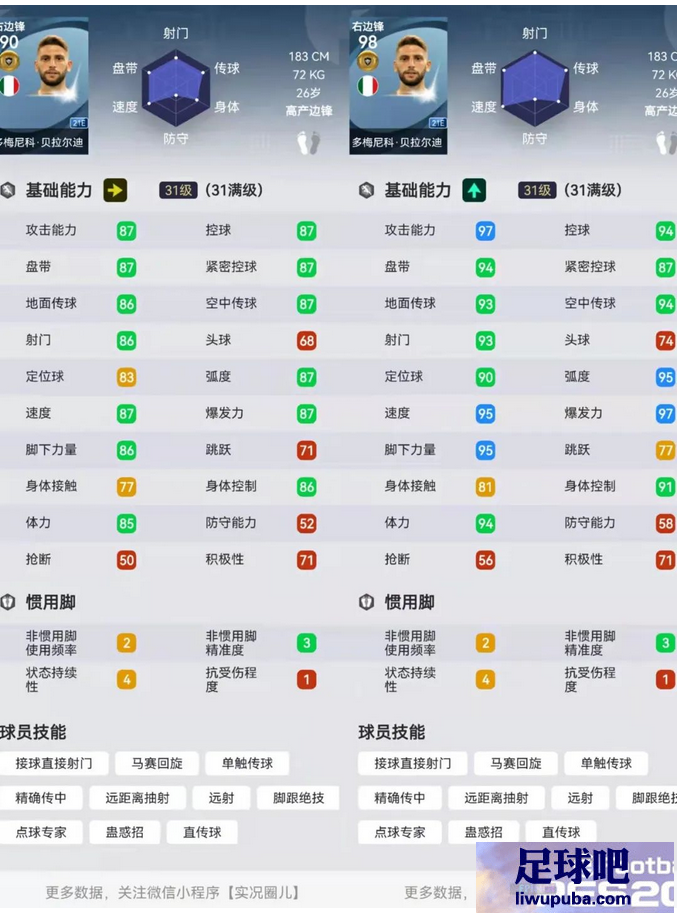Click the yellow right-arrow form icon beside 基础能力

[115, 190]
